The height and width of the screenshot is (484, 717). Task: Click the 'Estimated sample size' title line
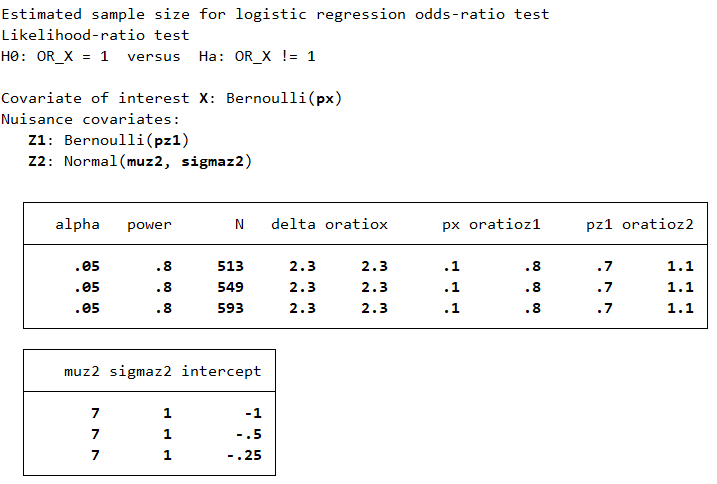coord(275,14)
